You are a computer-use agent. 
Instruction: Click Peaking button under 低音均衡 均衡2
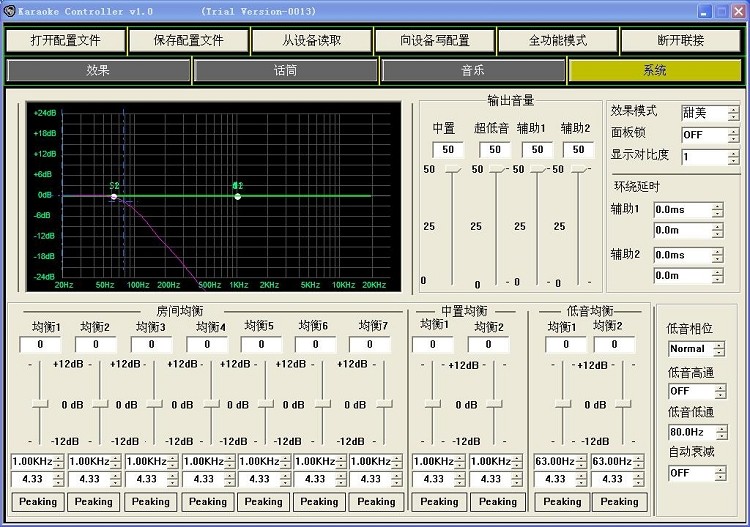pyautogui.click(x=619, y=502)
